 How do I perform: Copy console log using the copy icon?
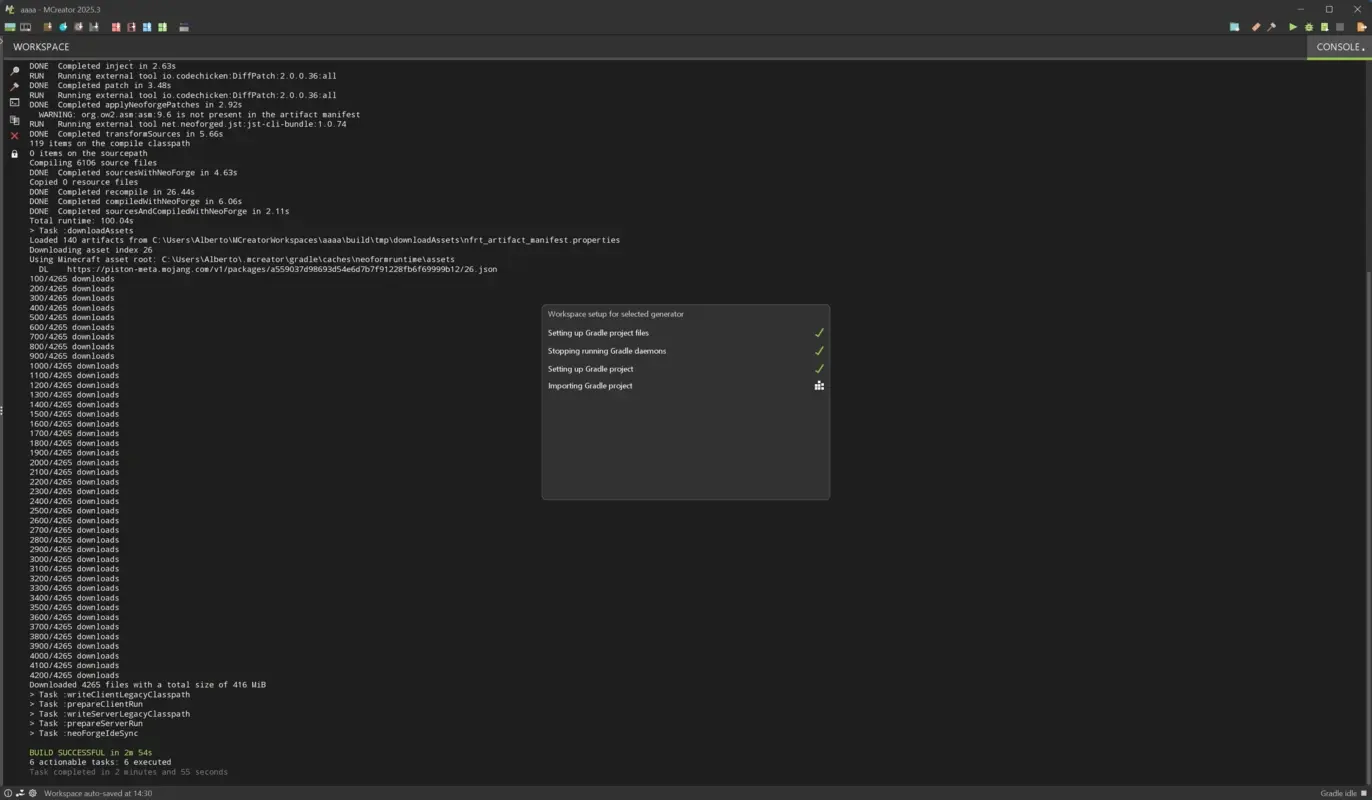click(13, 119)
